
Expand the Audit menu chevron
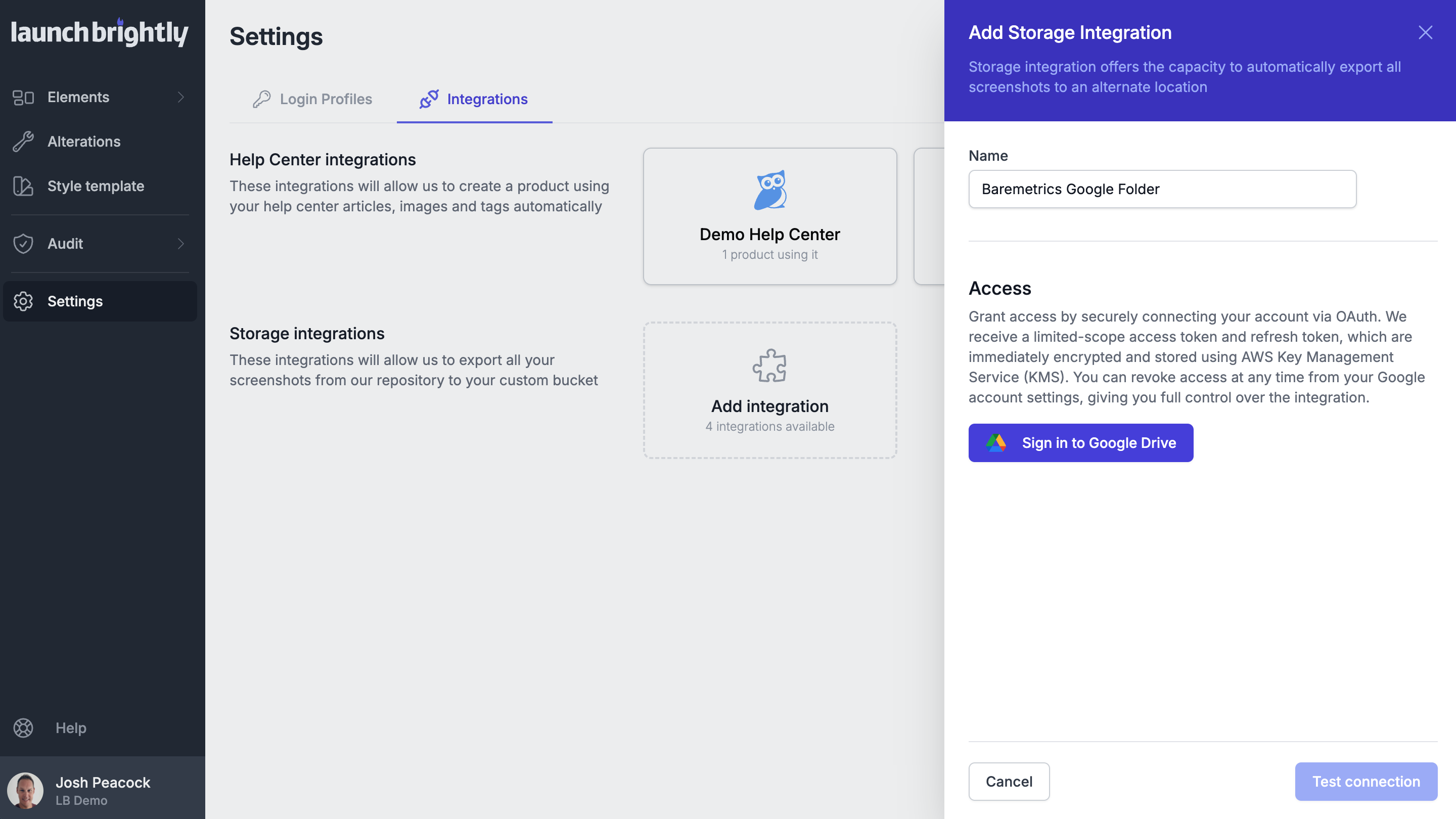181,244
